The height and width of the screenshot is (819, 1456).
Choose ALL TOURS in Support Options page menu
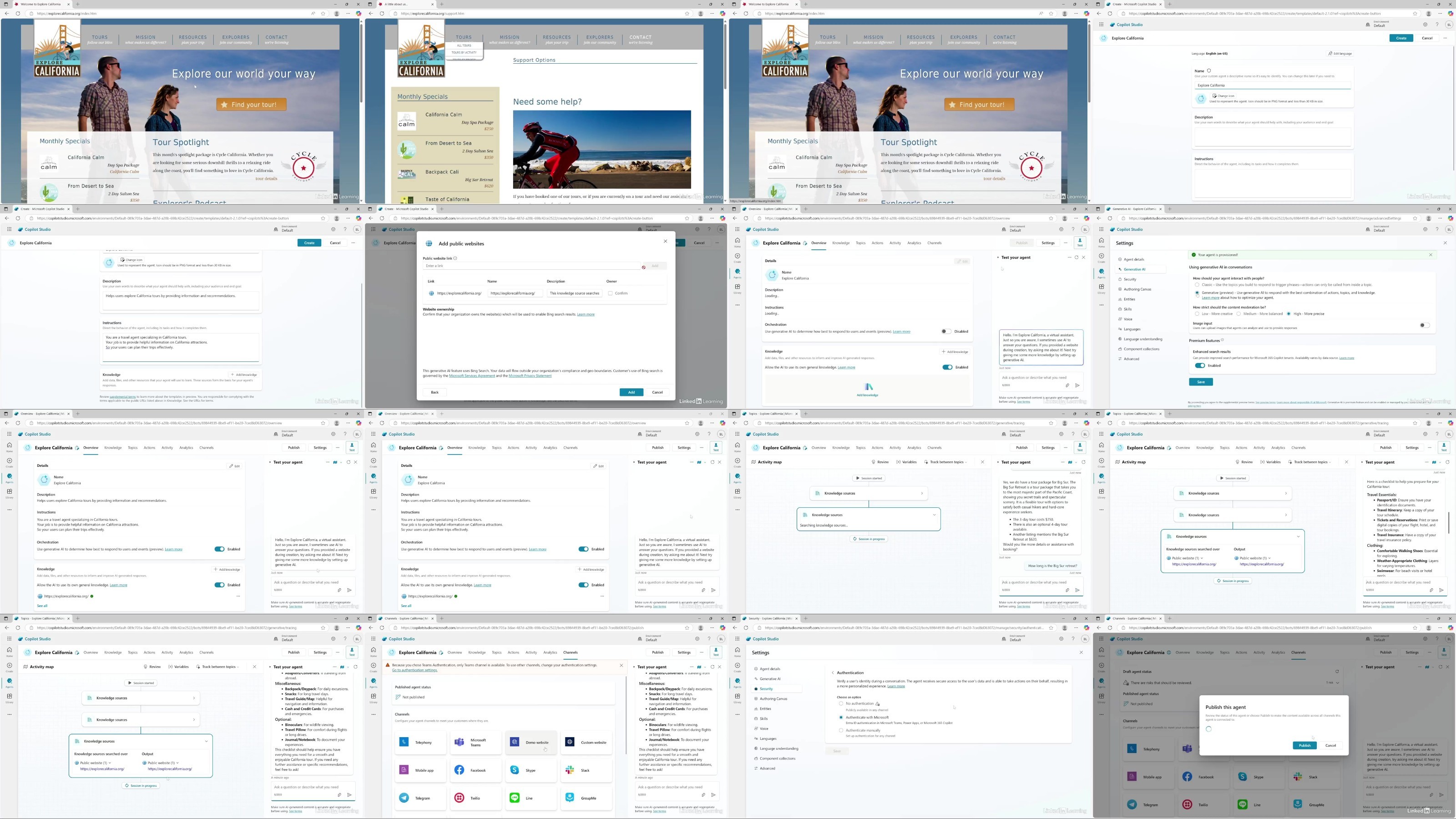(464, 45)
